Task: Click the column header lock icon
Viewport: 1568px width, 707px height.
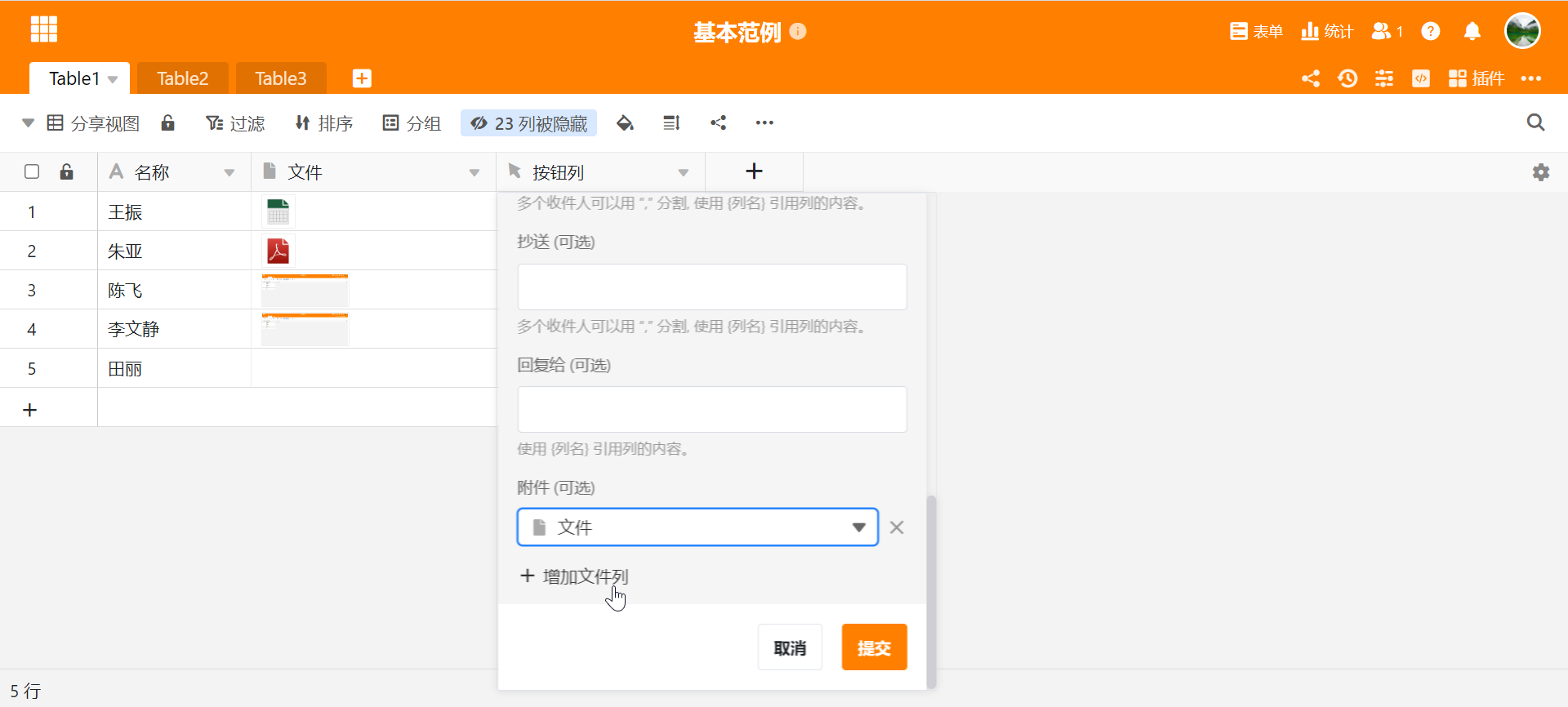Action: coord(66,171)
